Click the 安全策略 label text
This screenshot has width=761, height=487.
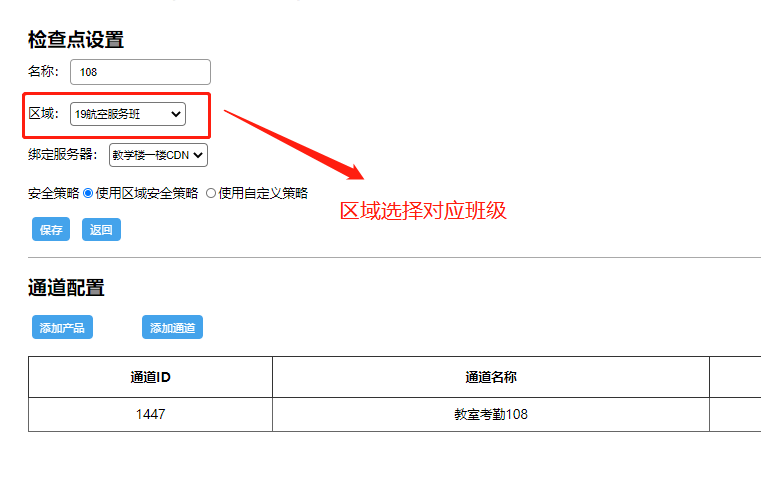[x=53, y=193]
